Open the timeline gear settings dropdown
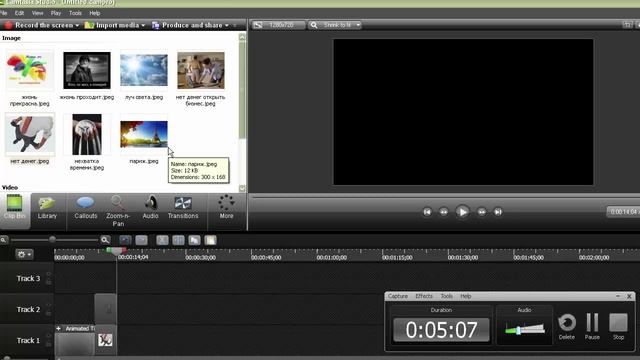The width and height of the screenshot is (640, 360). point(24,254)
